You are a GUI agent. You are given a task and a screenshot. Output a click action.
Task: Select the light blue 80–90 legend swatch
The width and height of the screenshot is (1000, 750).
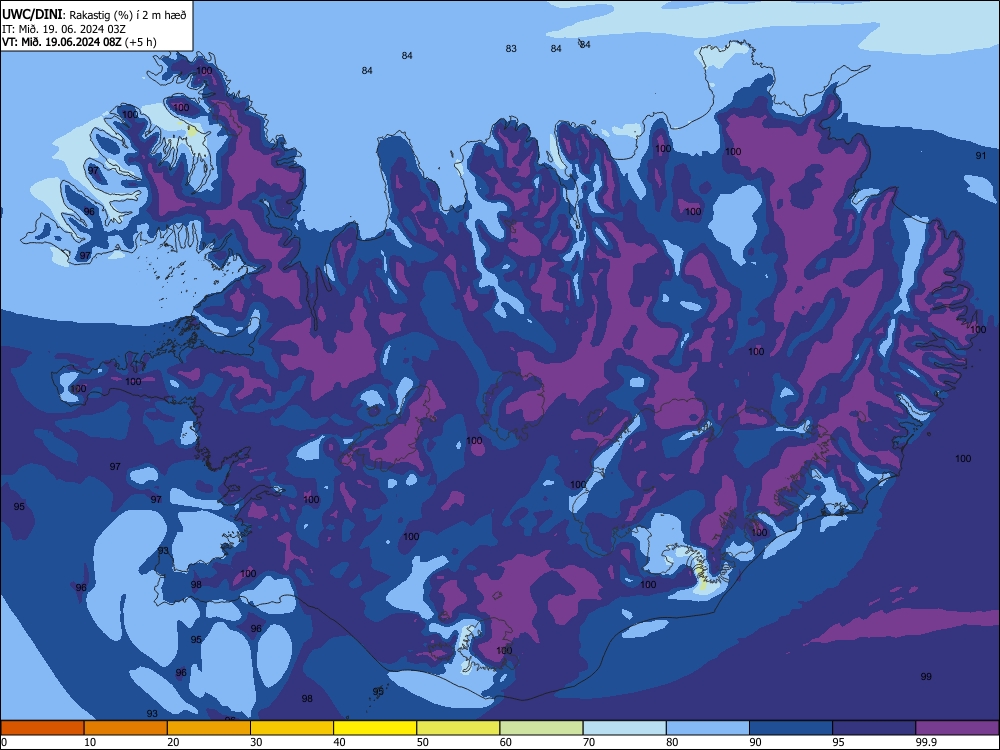click(x=708, y=728)
